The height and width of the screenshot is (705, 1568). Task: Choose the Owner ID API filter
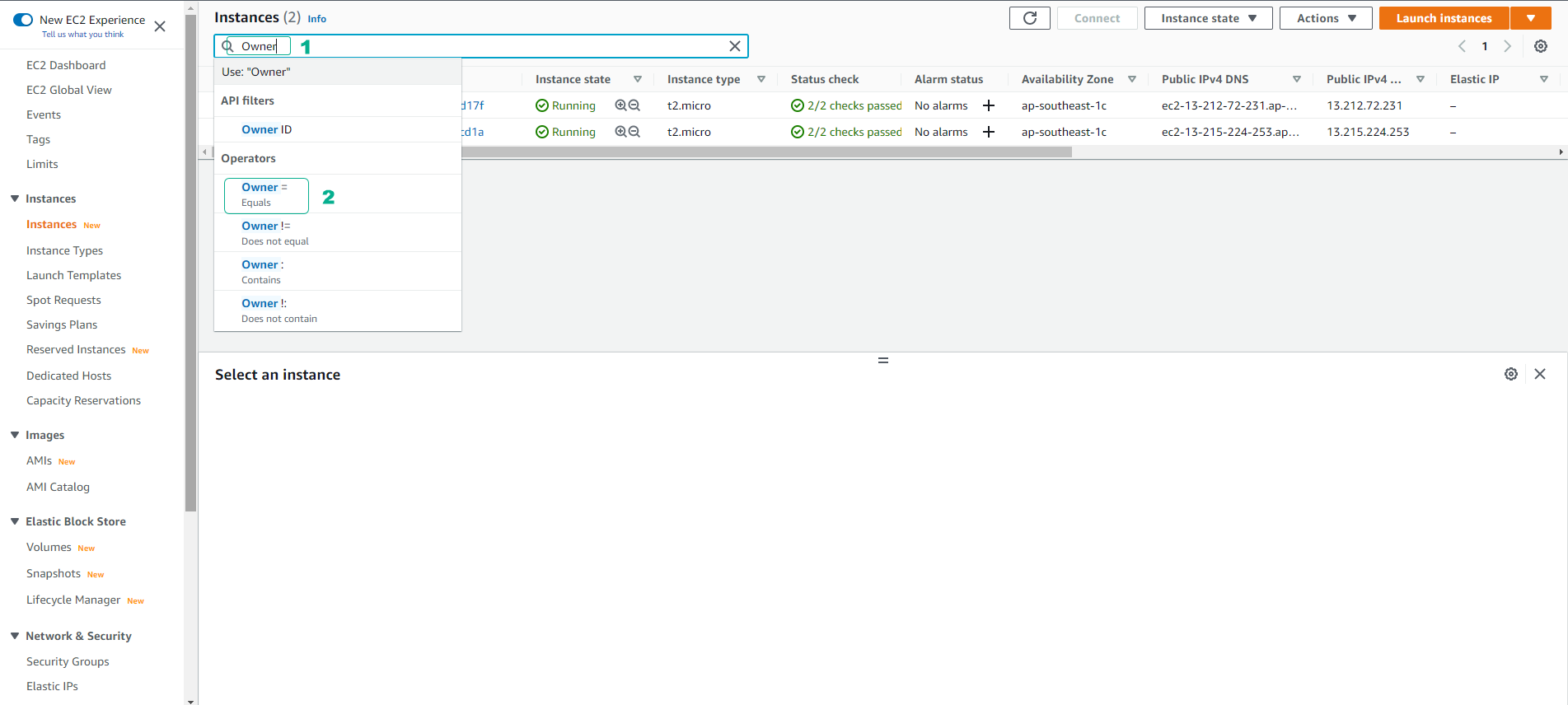[x=338, y=129]
